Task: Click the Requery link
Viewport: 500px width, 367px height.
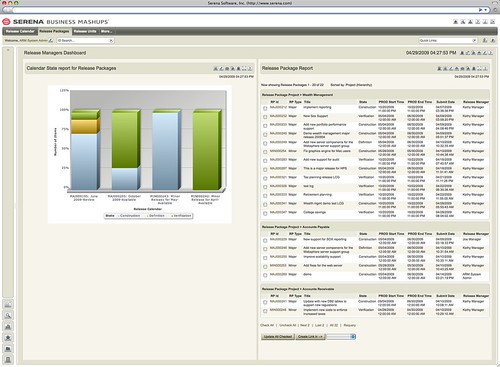Action: point(350,325)
